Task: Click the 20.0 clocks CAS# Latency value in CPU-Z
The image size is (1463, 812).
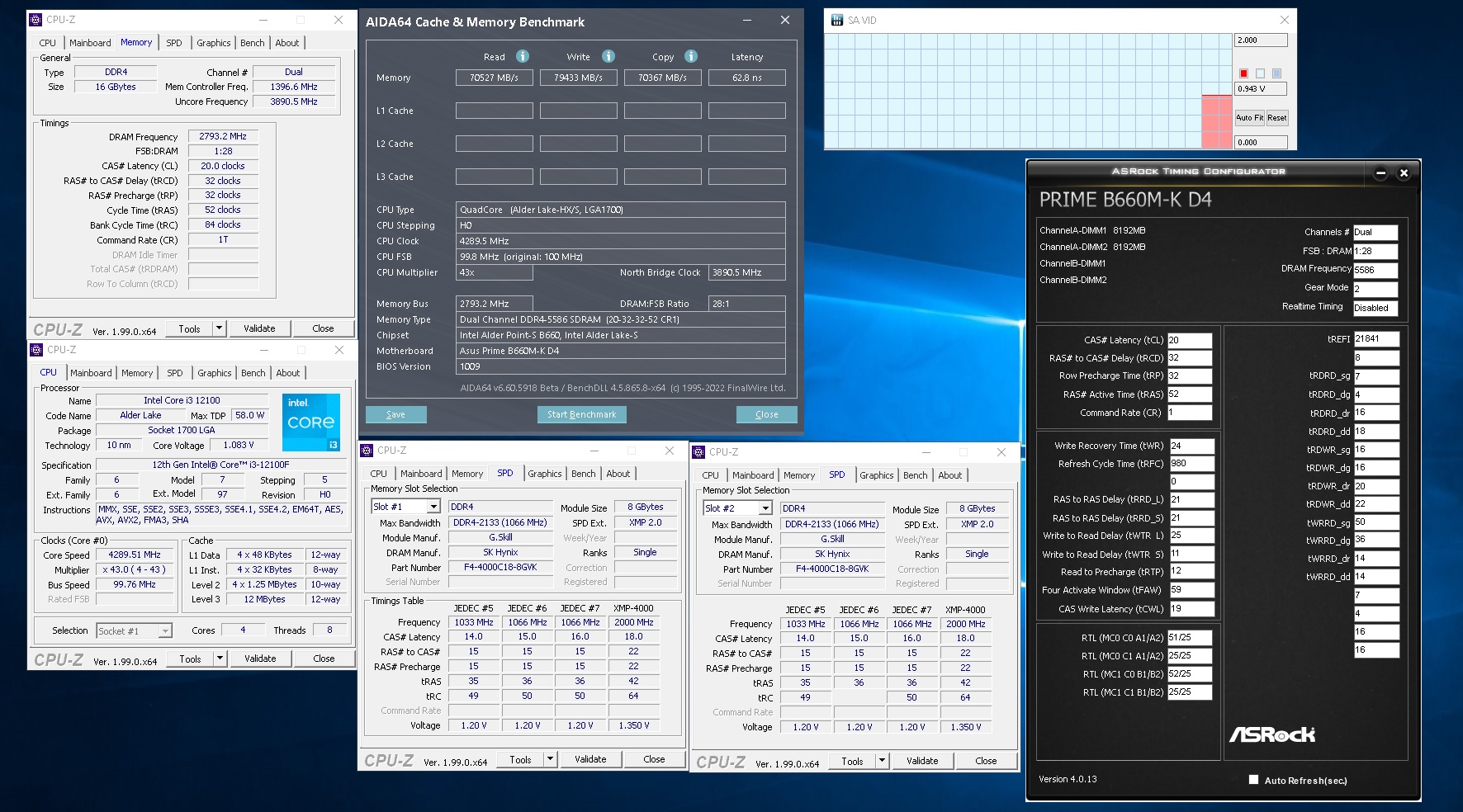Action: pyautogui.click(x=223, y=166)
